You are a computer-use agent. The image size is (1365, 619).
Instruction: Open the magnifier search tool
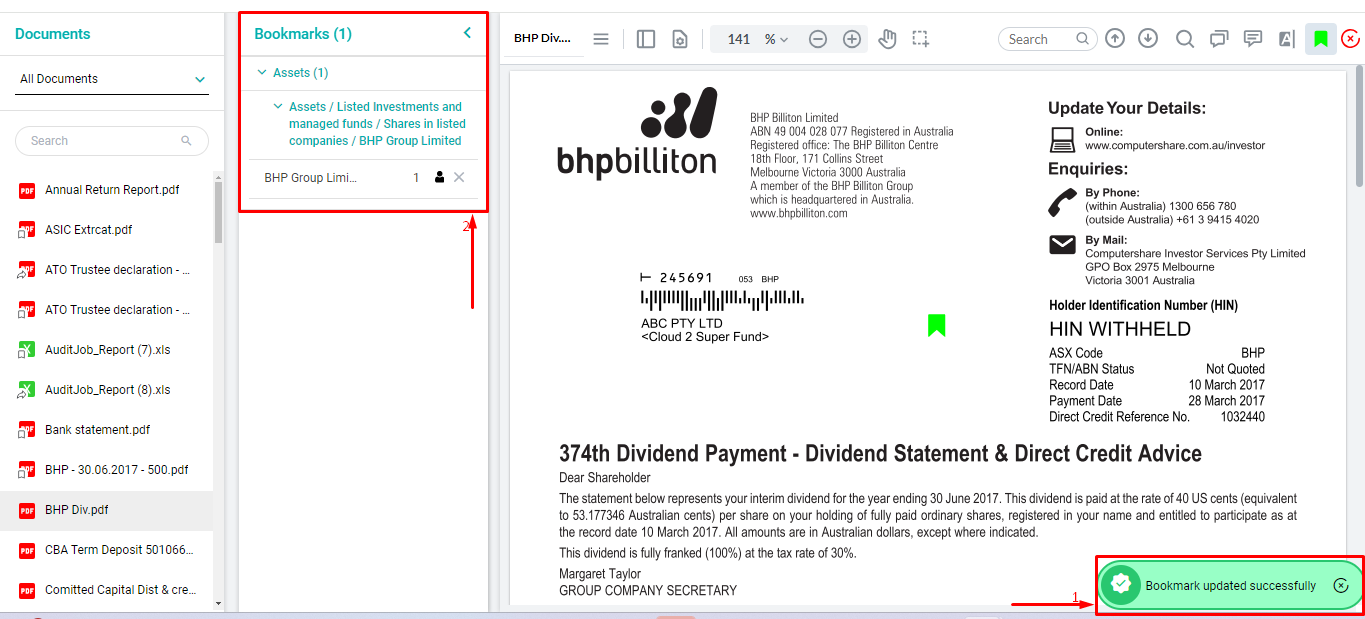click(1185, 39)
